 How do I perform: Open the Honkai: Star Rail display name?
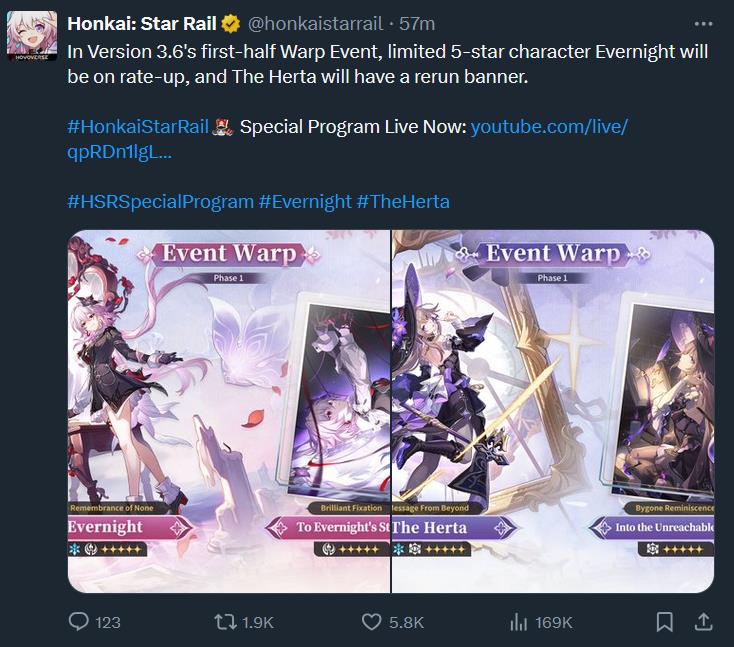coord(142,23)
